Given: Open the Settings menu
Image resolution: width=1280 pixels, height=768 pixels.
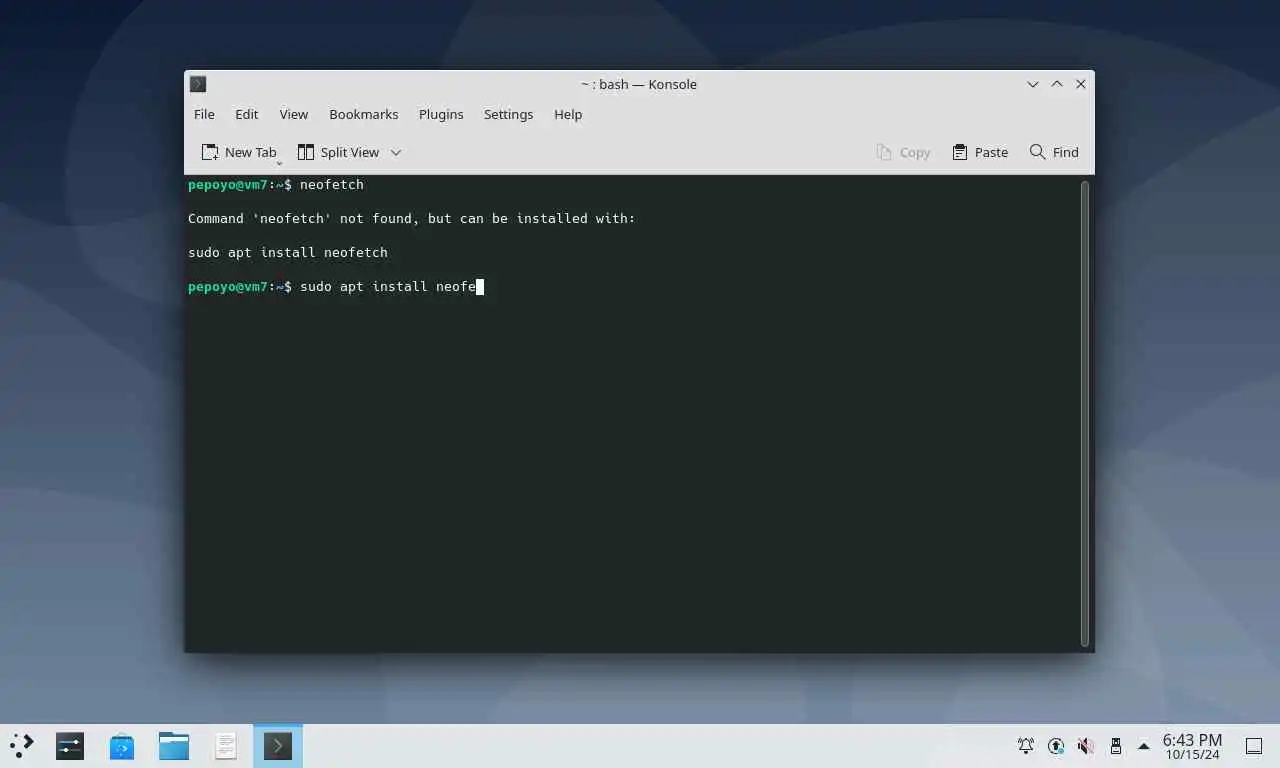Looking at the screenshot, I should click(508, 114).
